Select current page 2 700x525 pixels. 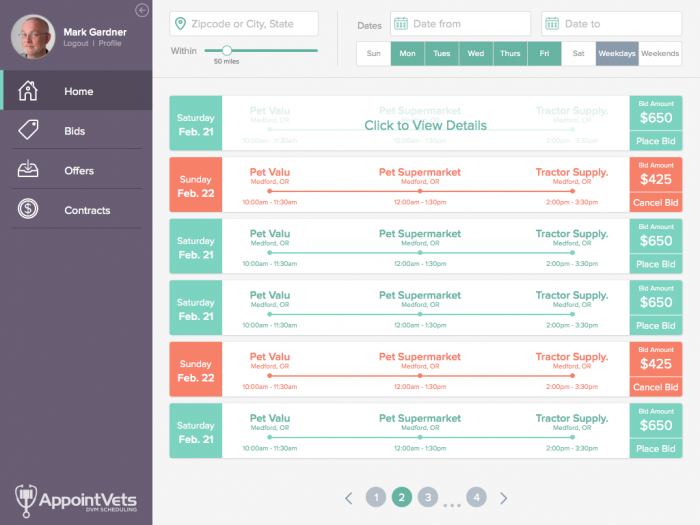(x=402, y=497)
